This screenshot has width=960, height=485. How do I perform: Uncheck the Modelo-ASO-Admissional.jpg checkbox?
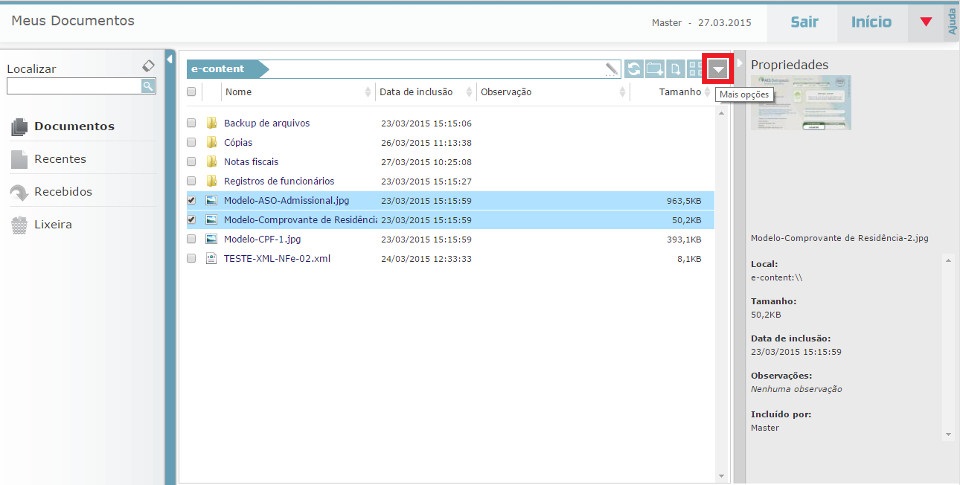(192, 200)
